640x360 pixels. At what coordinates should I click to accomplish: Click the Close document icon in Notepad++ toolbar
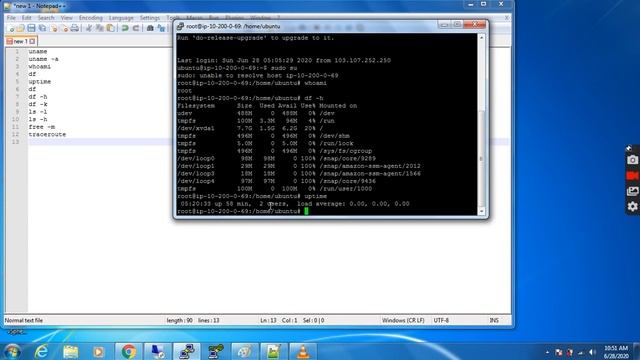point(53,28)
